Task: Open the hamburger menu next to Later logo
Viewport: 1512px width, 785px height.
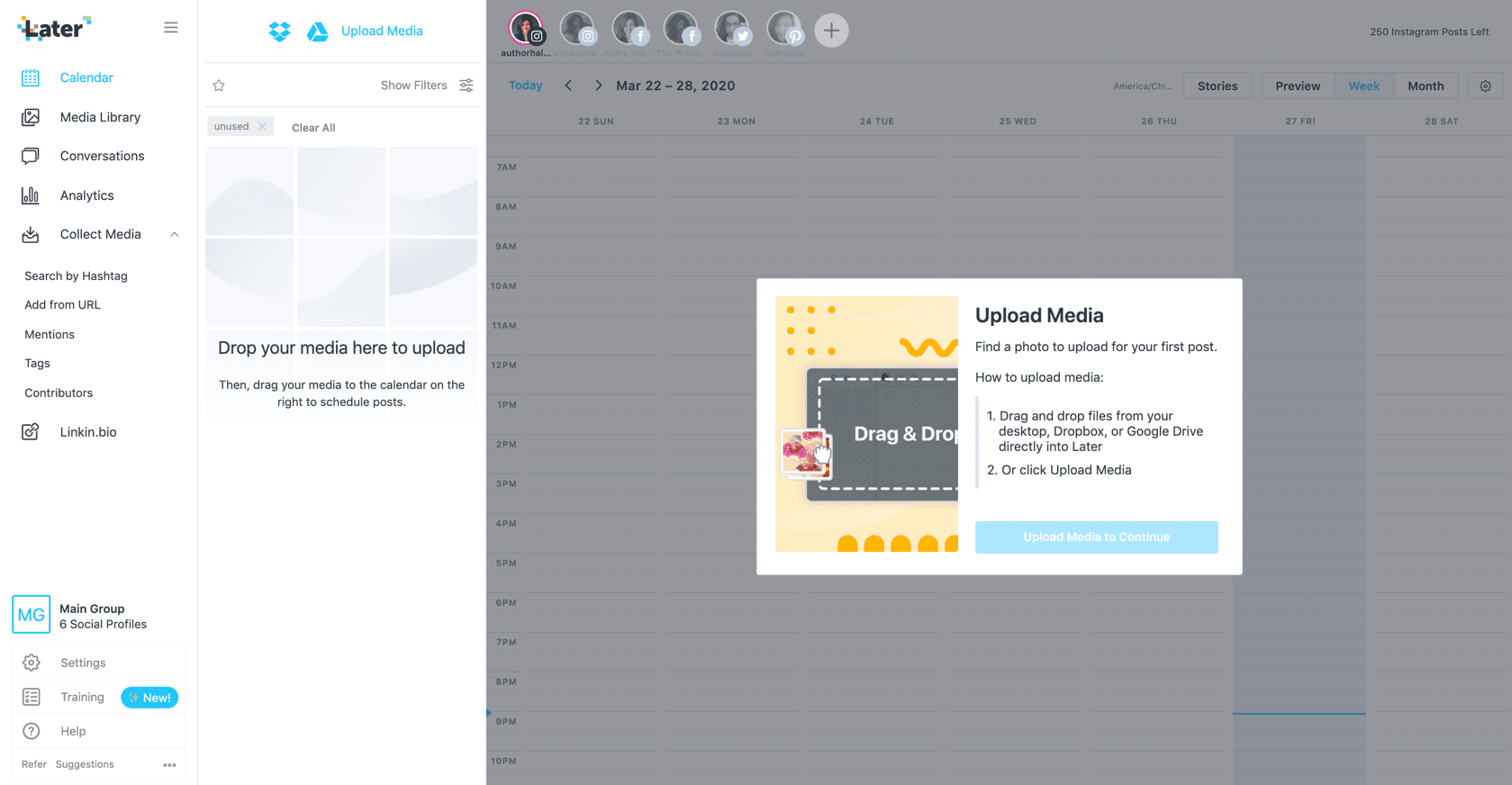Action: (171, 28)
